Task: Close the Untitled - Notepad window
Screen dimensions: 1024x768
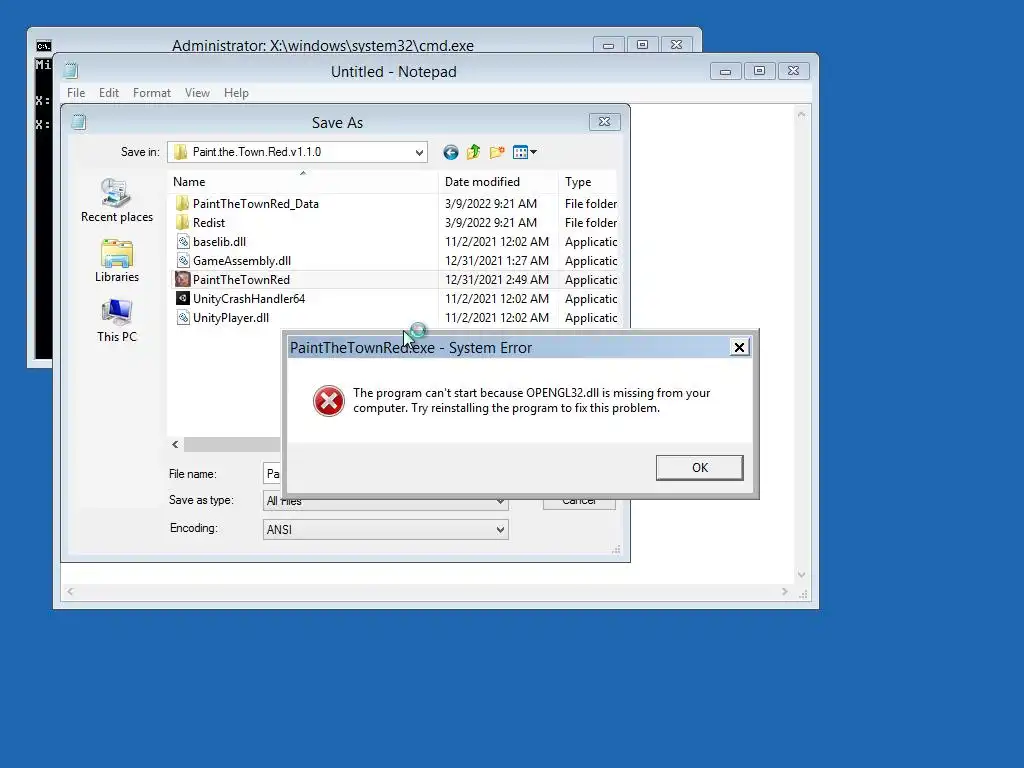Action: (793, 71)
